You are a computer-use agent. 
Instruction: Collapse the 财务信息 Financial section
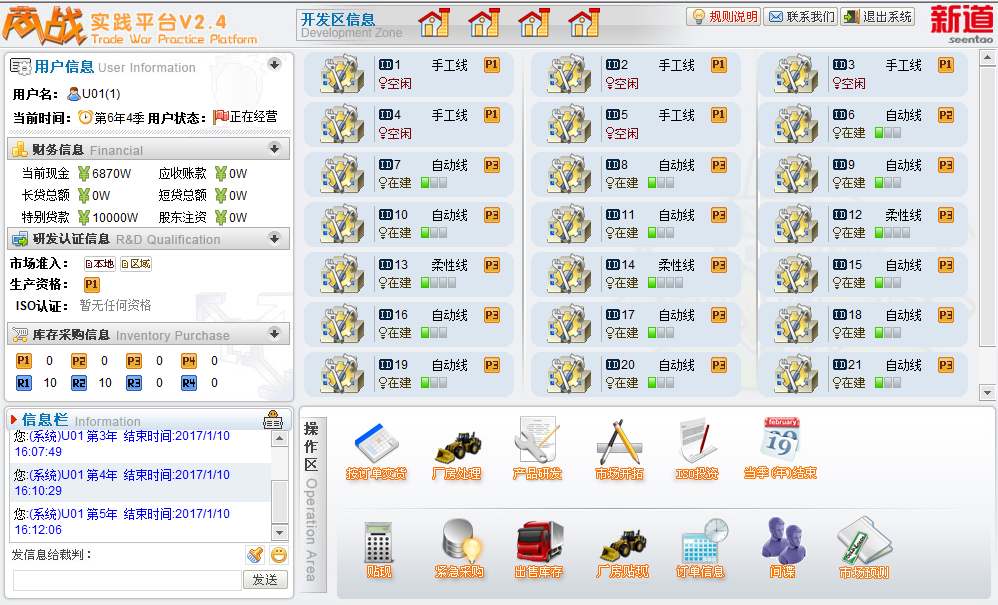coord(274,149)
